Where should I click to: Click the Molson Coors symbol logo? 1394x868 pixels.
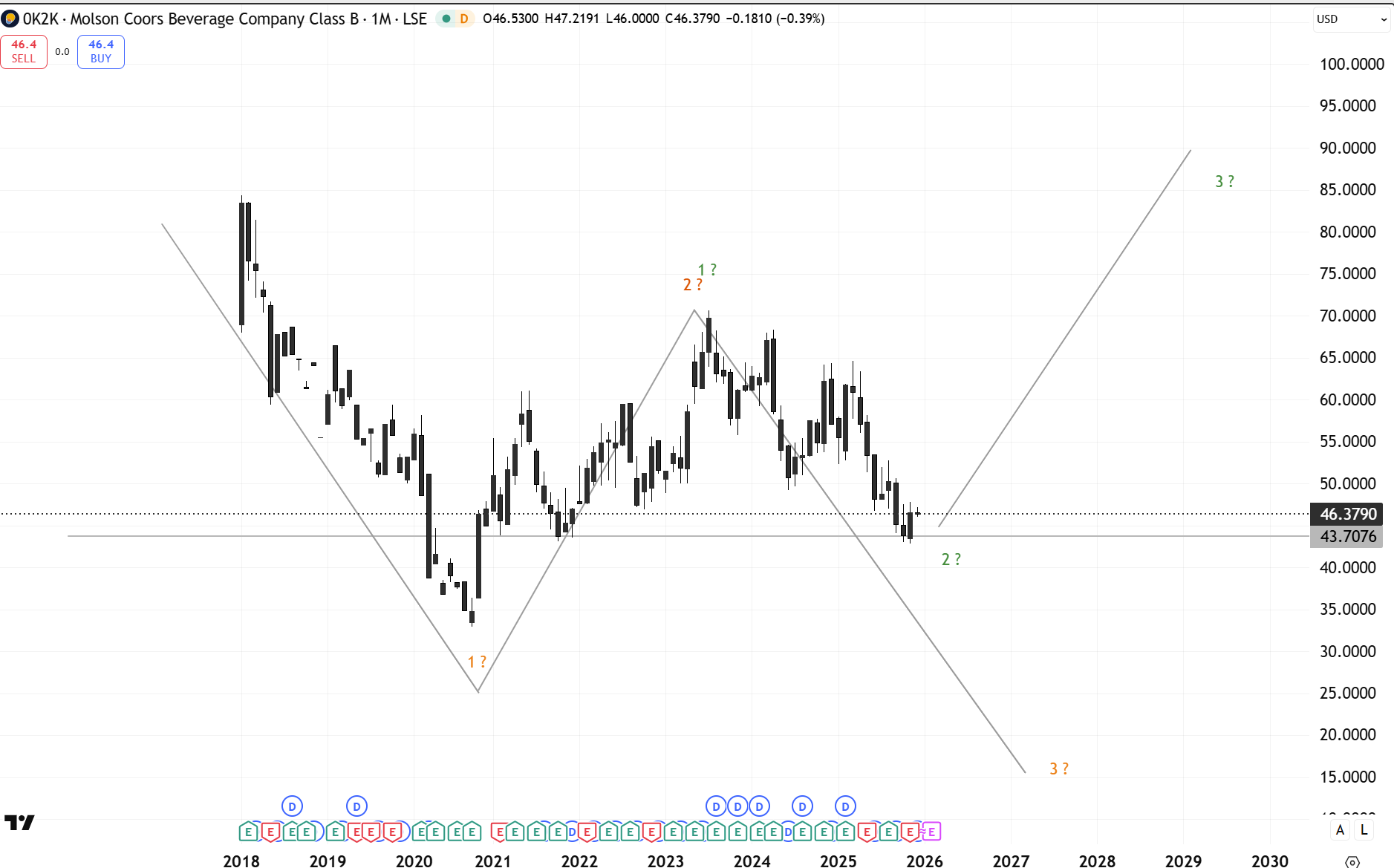click(x=10, y=19)
